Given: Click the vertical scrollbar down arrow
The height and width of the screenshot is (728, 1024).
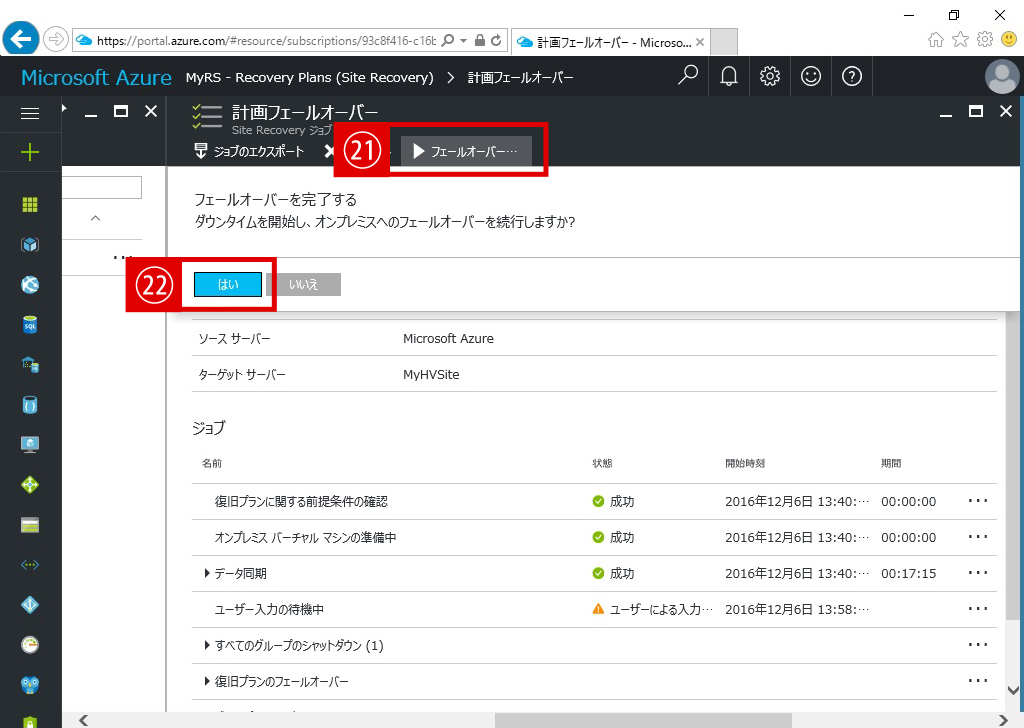Looking at the screenshot, I should click(1013, 690).
